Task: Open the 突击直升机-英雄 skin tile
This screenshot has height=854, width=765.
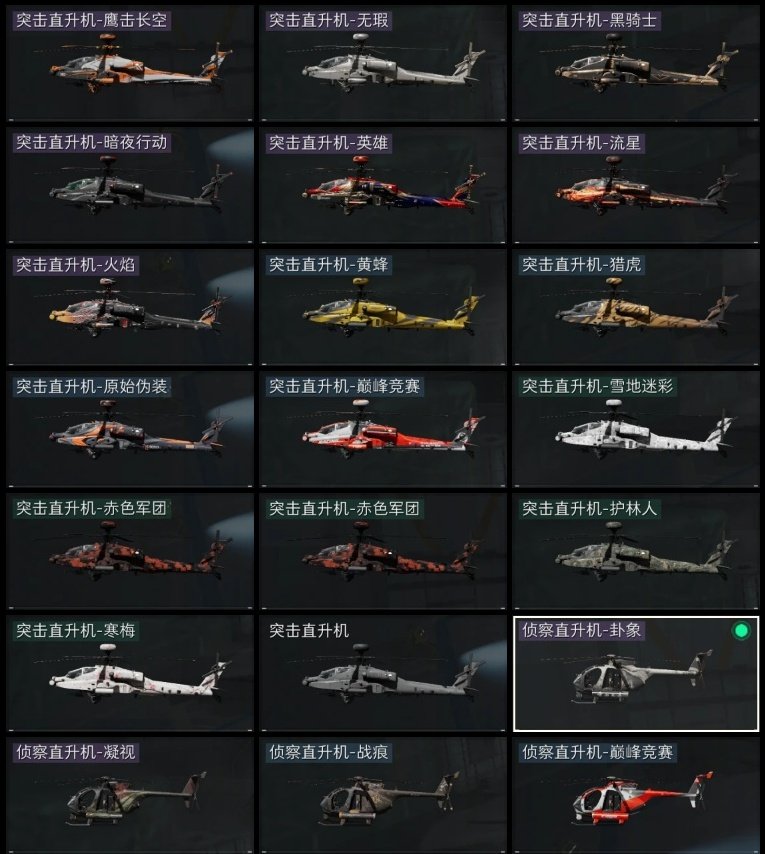Action: pyautogui.click(x=383, y=185)
